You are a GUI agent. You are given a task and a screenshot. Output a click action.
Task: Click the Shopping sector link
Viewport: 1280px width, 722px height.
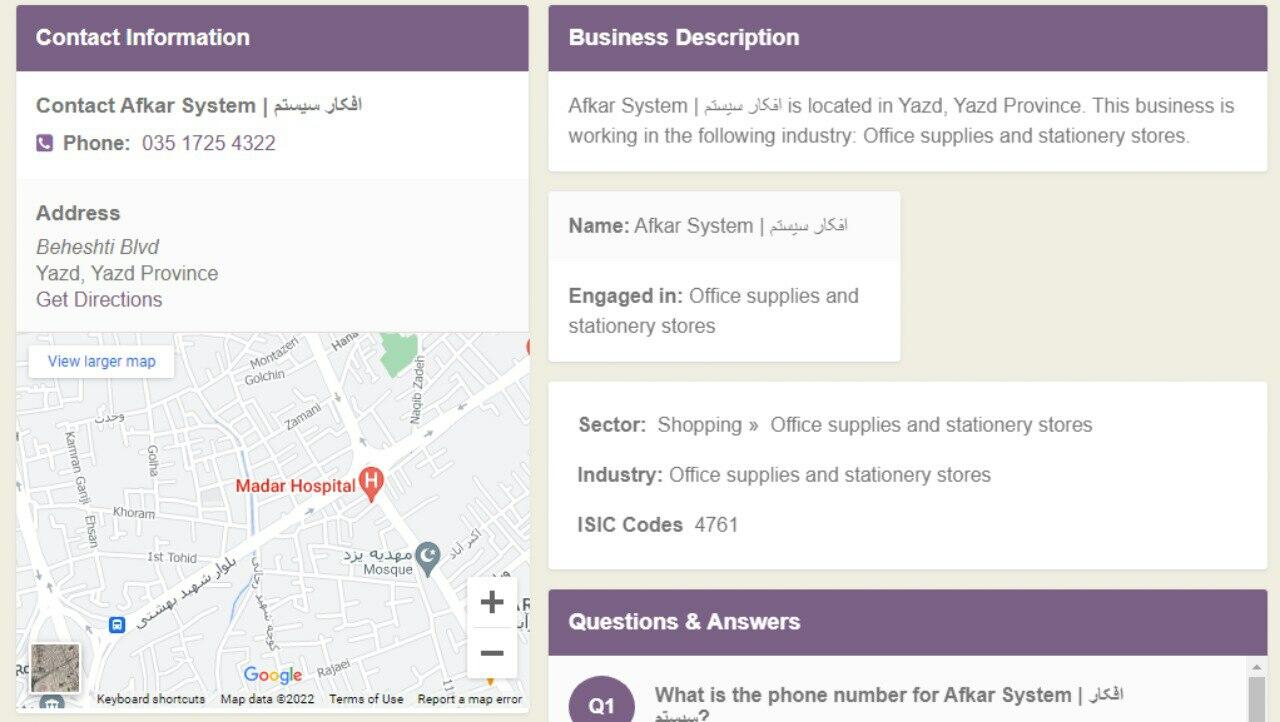(x=699, y=425)
